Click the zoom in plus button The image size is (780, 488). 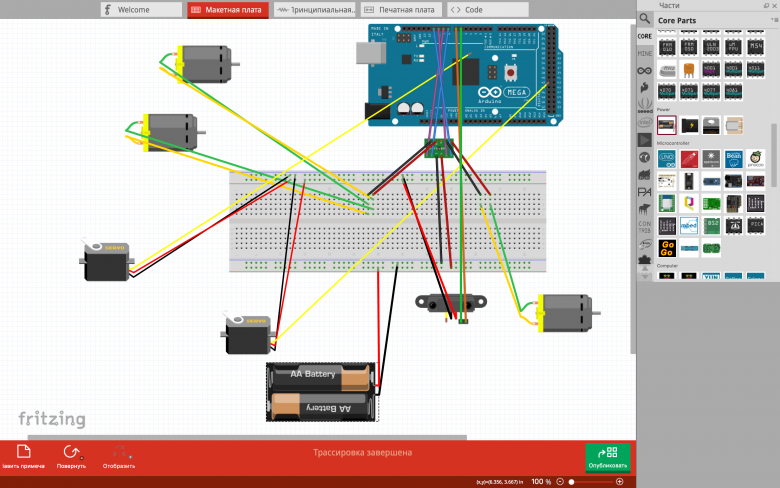pos(620,482)
